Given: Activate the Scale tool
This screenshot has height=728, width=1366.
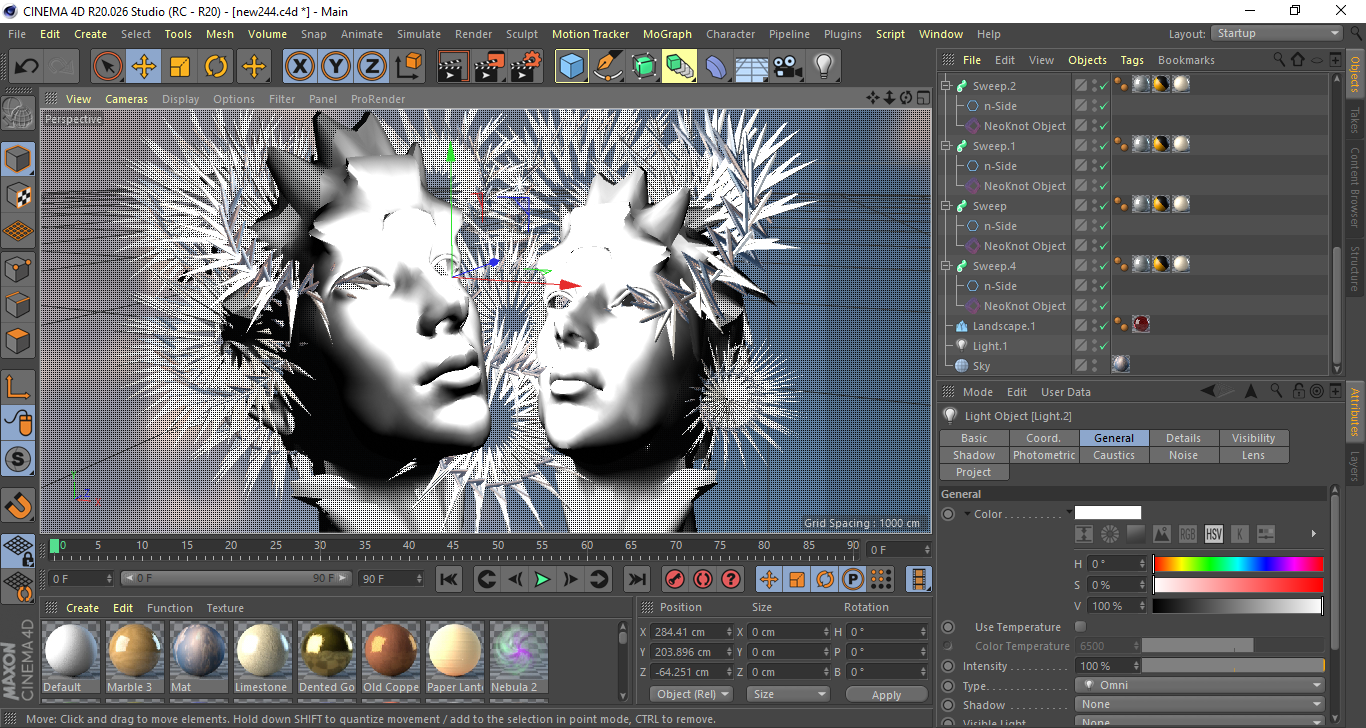Looking at the screenshot, I should (180, 67).
